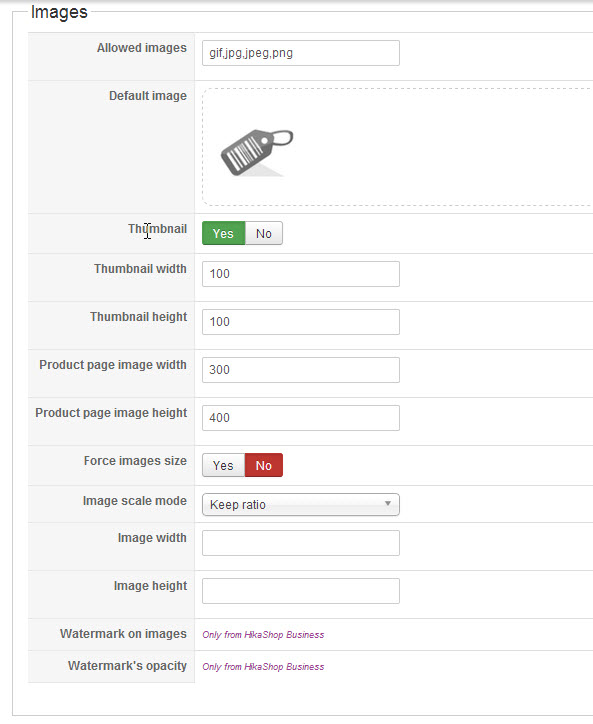Image resolution: width=593 pixels, height=724 pixels.
Task: Click the empty Image width field
Action: [x=301, y=543]
